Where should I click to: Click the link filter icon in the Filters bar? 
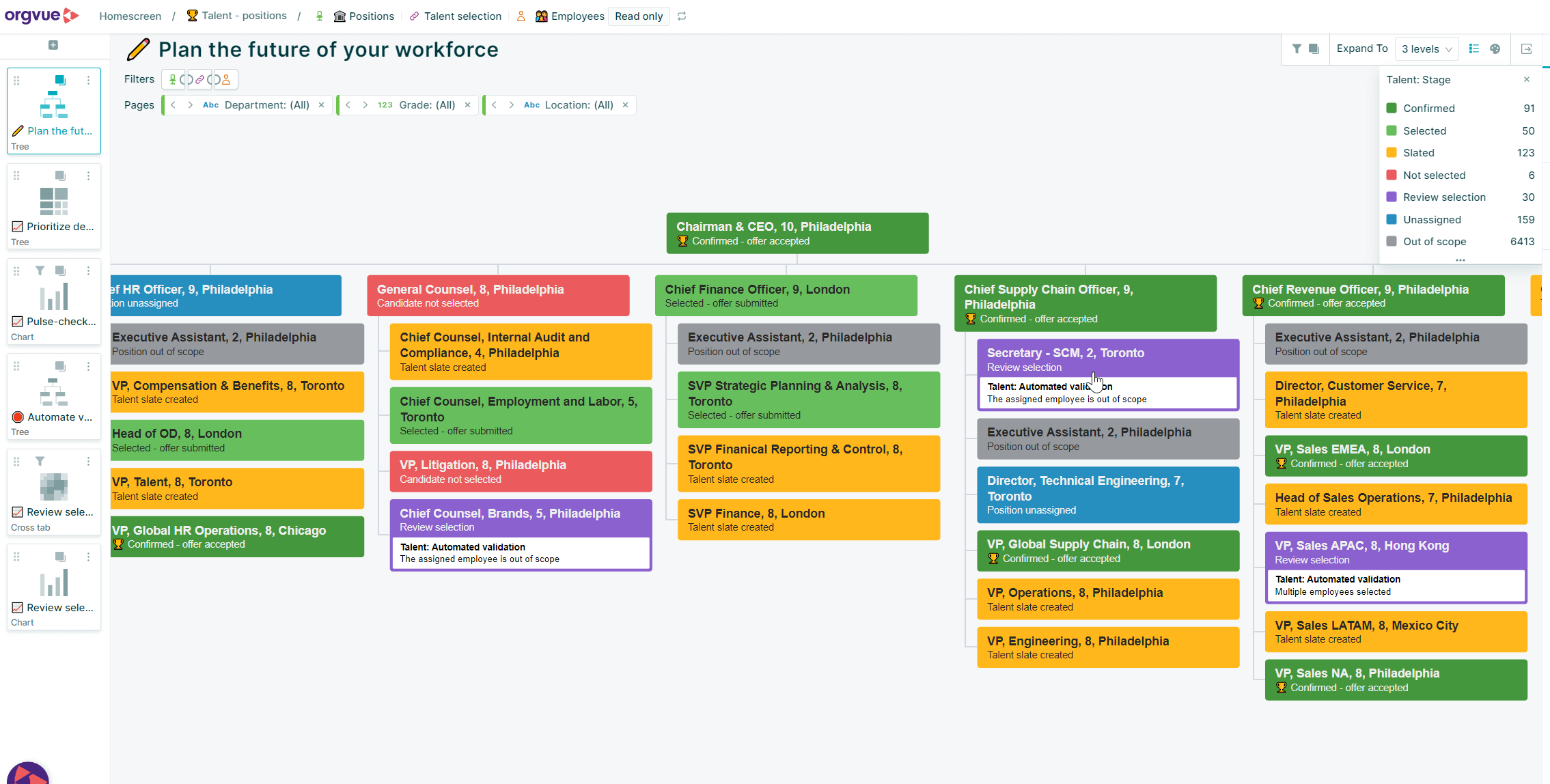[200, 79]
